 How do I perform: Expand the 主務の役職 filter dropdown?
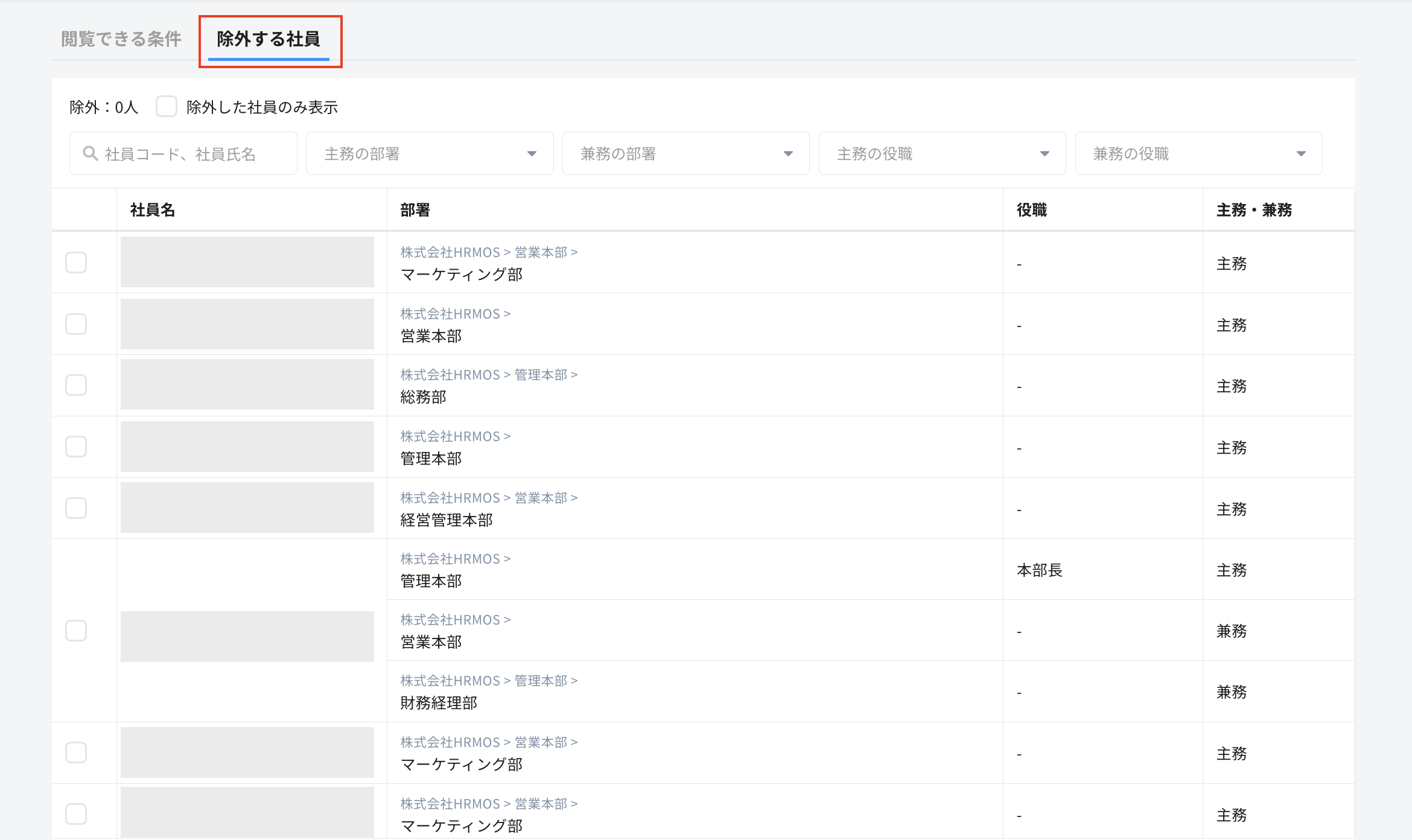tap(941, 154)
